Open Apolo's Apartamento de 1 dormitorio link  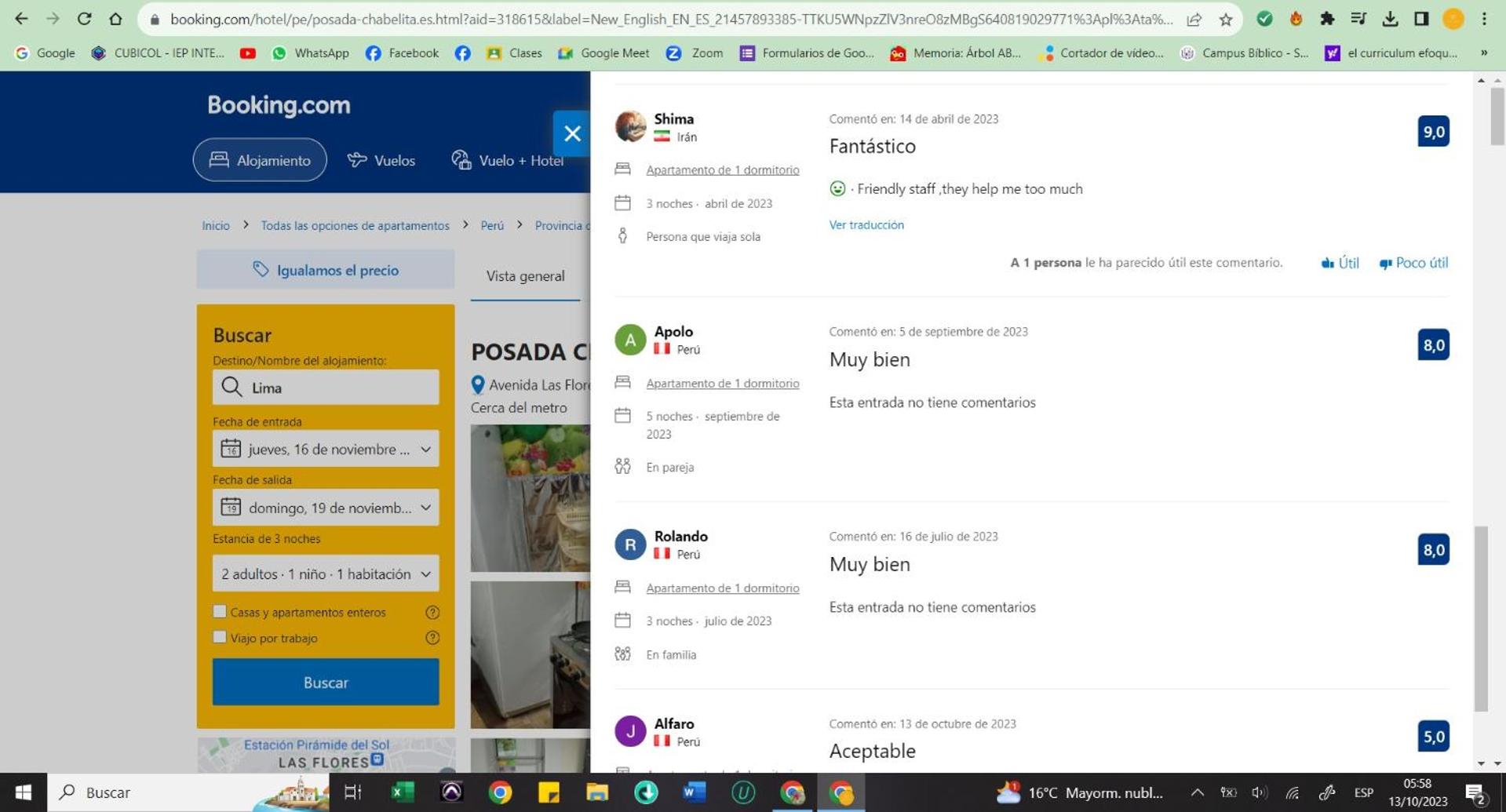(x=722, y=383)
